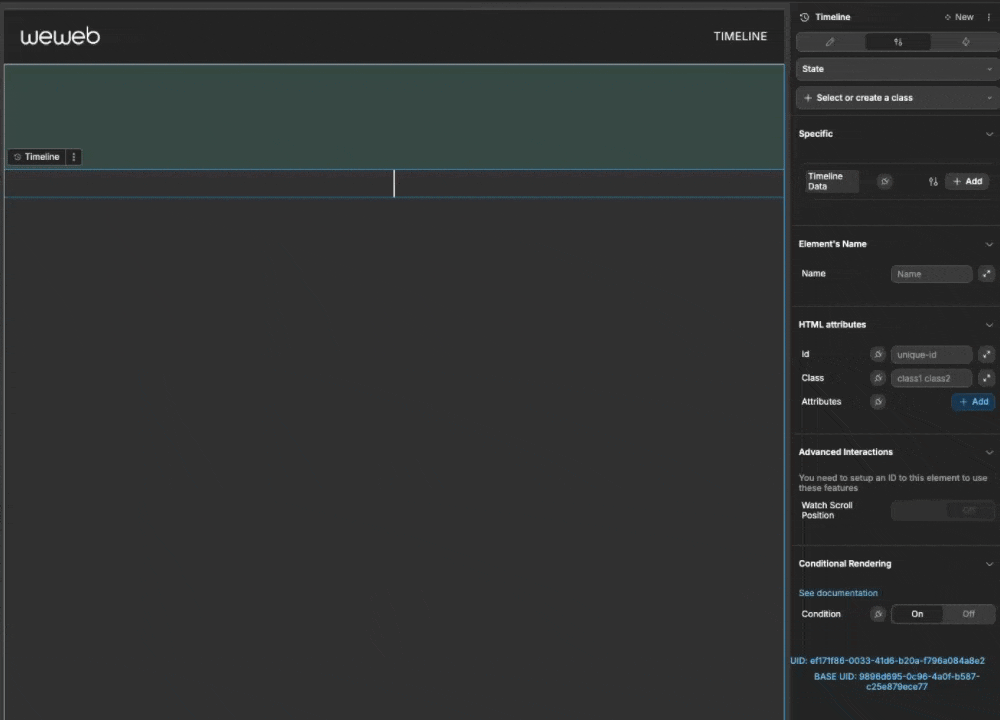
Task: Click the bind icon next to the Id field
Action: [878, 354]
